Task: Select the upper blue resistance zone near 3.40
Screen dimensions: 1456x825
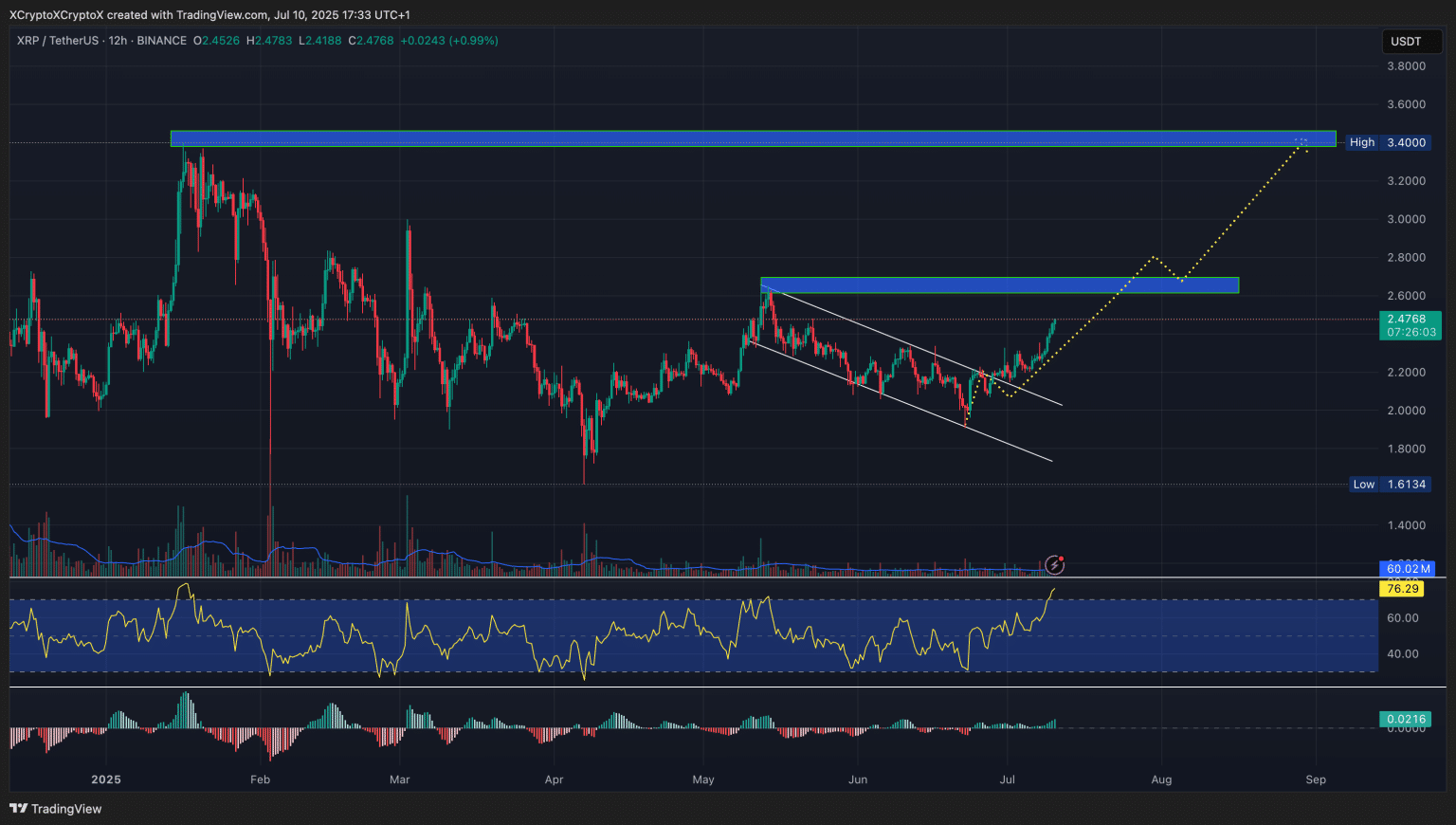Action: (x=753, y=138)
